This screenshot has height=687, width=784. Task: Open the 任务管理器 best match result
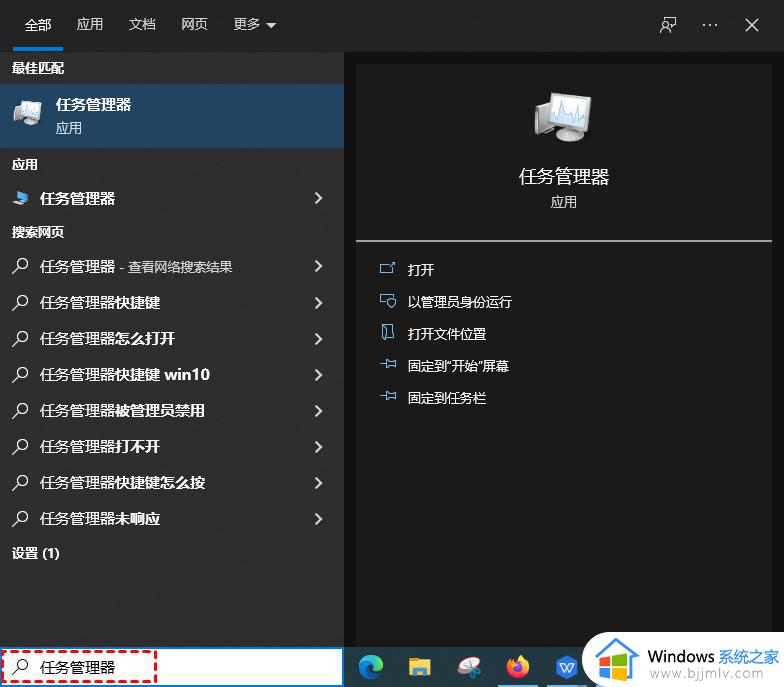172,116
